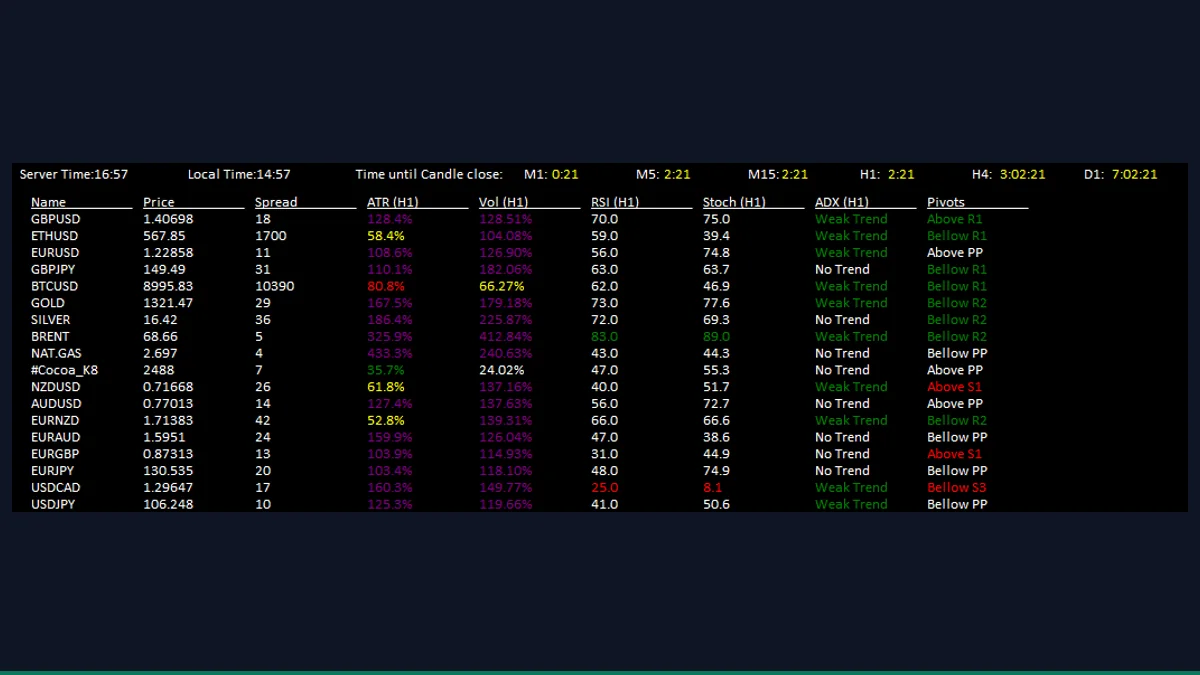This screenshot has width=1200, height=675.
Task: Select the USDCAD symbol name
Action: [55, 488]
